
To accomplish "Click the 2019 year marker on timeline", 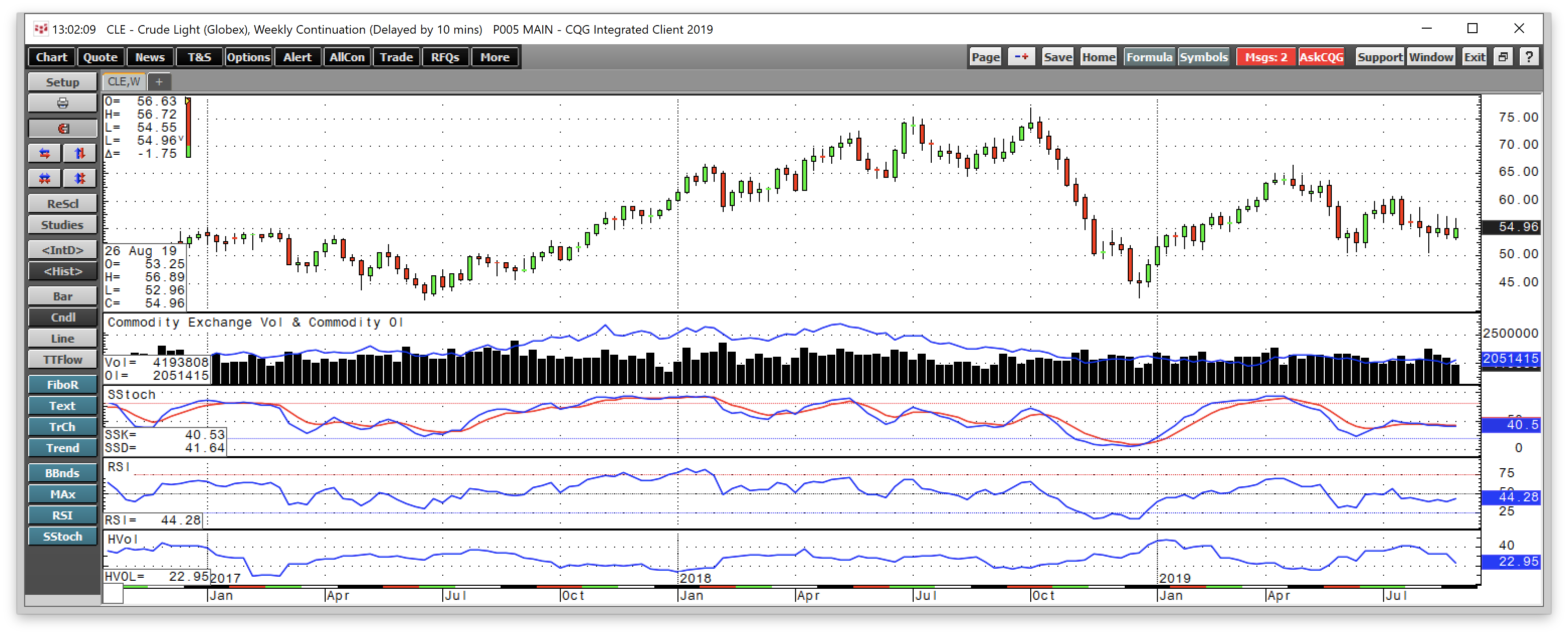I will (x=1175, y=578).
